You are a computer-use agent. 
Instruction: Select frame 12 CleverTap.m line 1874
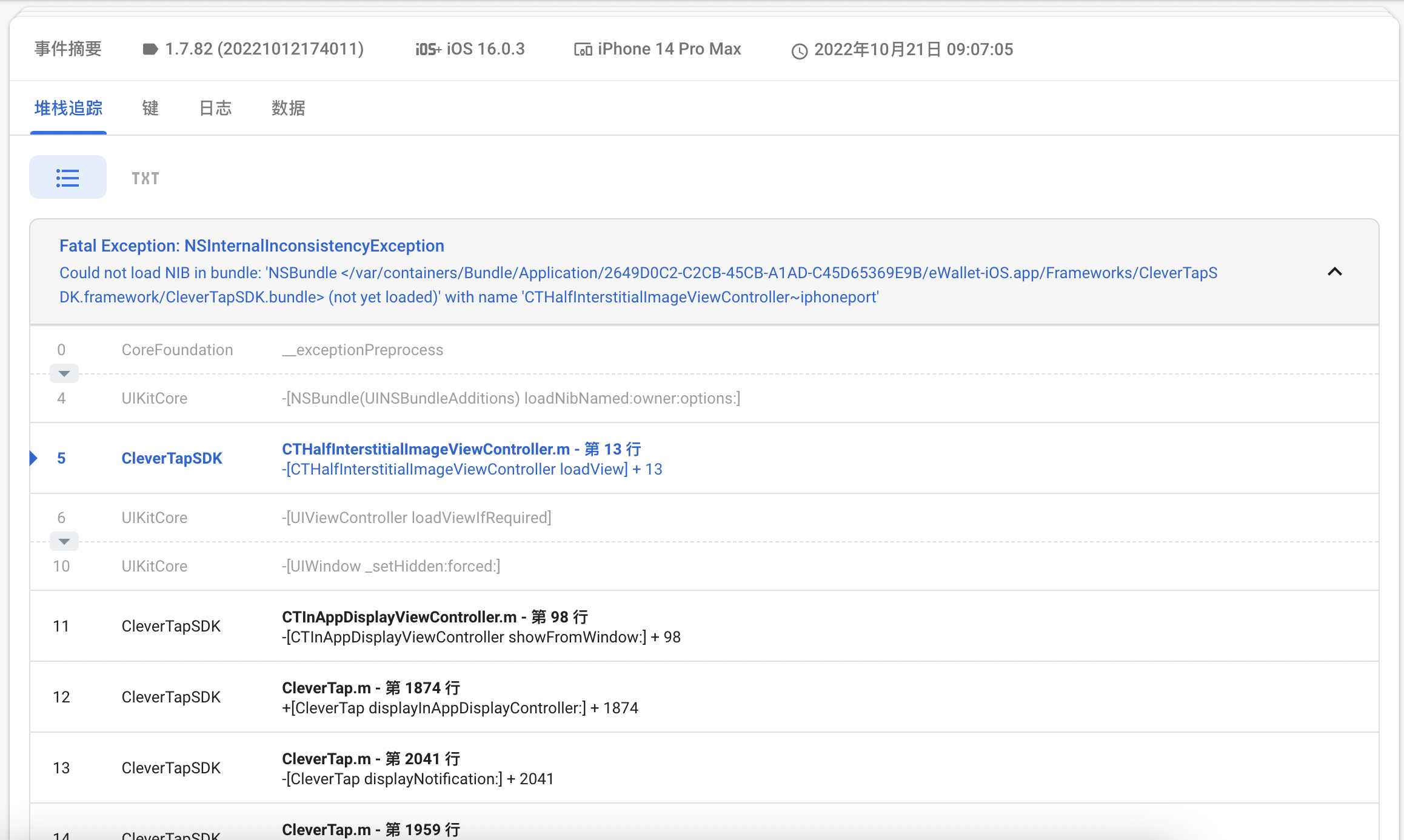370,688
